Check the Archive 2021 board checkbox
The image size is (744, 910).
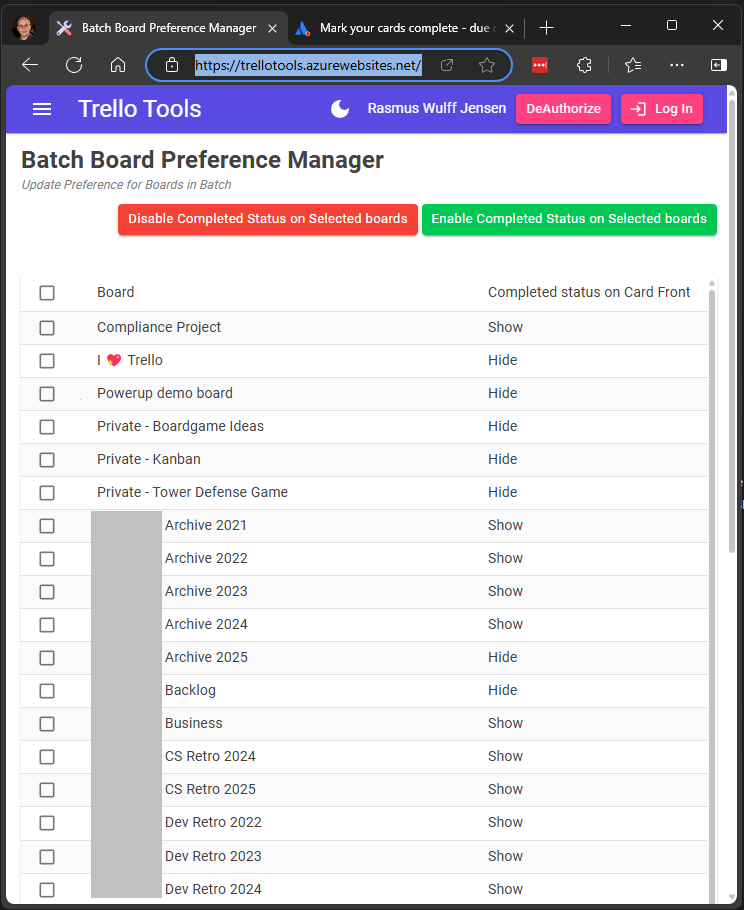[47, 526]
